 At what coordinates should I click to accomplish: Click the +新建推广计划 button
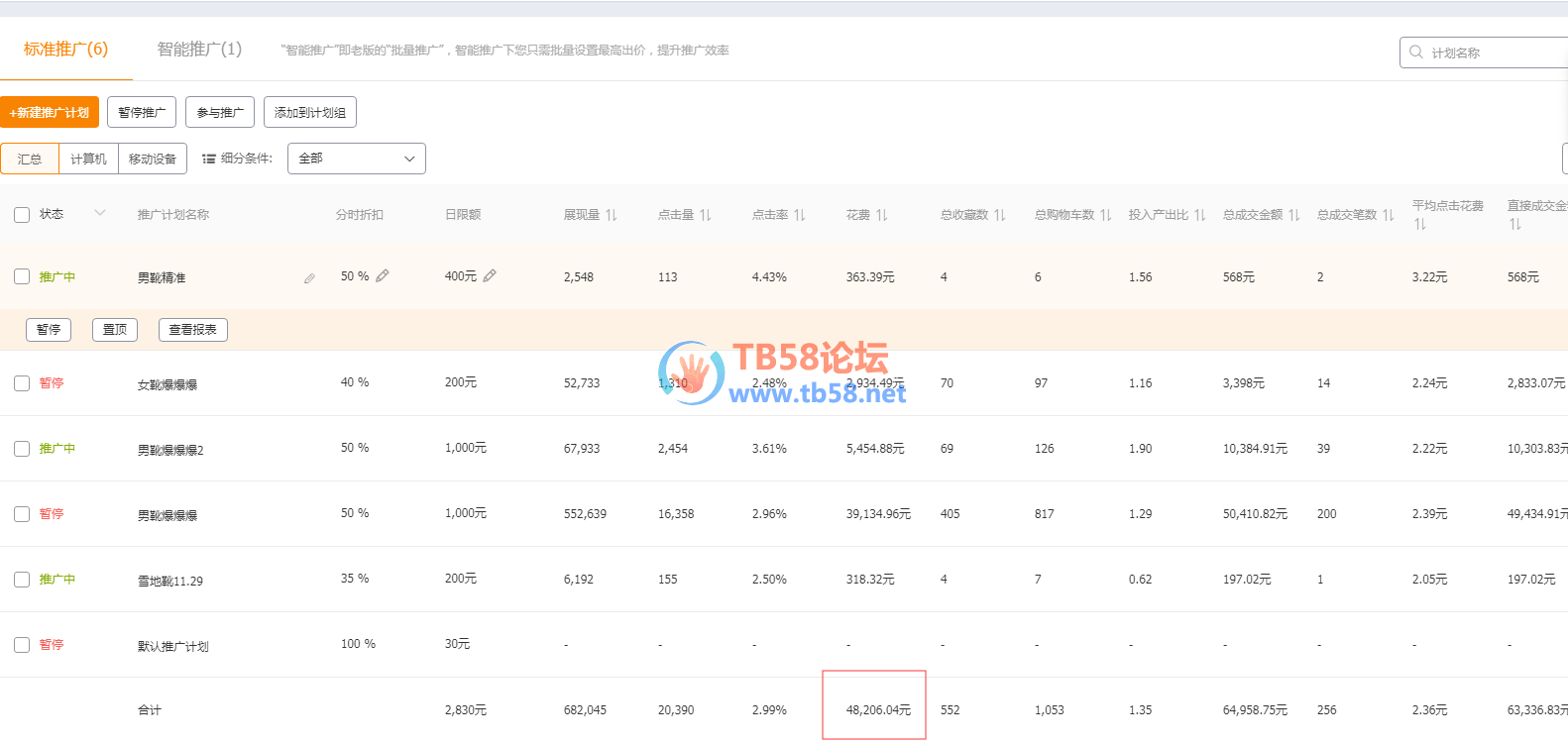[x=50, y=112]
